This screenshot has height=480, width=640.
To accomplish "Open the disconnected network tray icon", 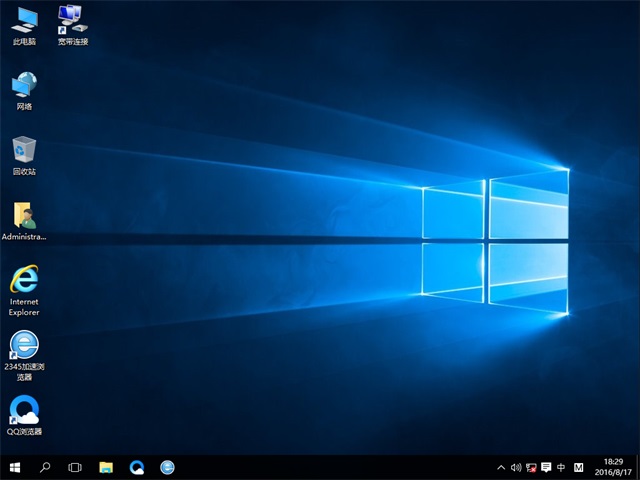I will tap(531, 467).
